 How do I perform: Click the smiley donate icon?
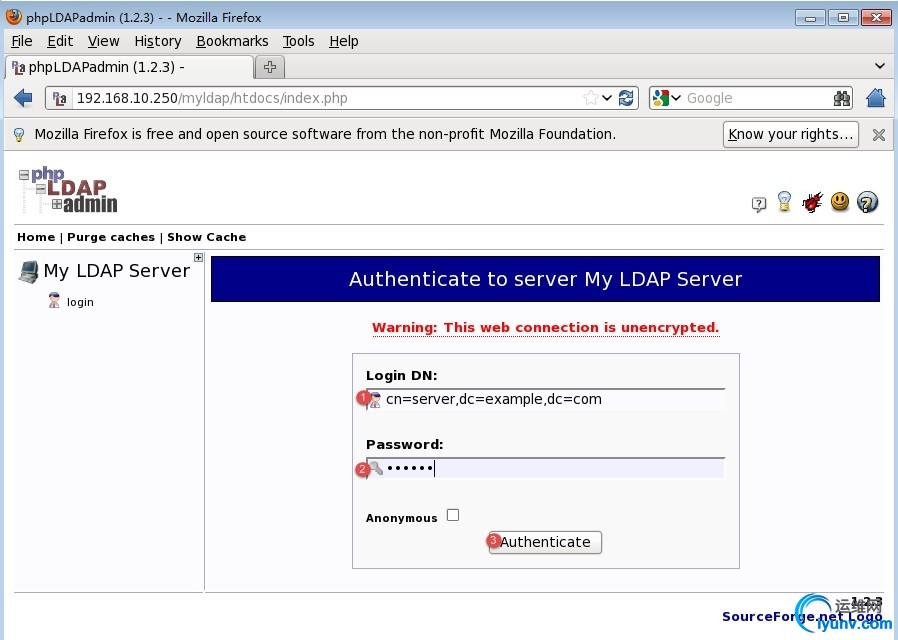[x=840, y=201]
